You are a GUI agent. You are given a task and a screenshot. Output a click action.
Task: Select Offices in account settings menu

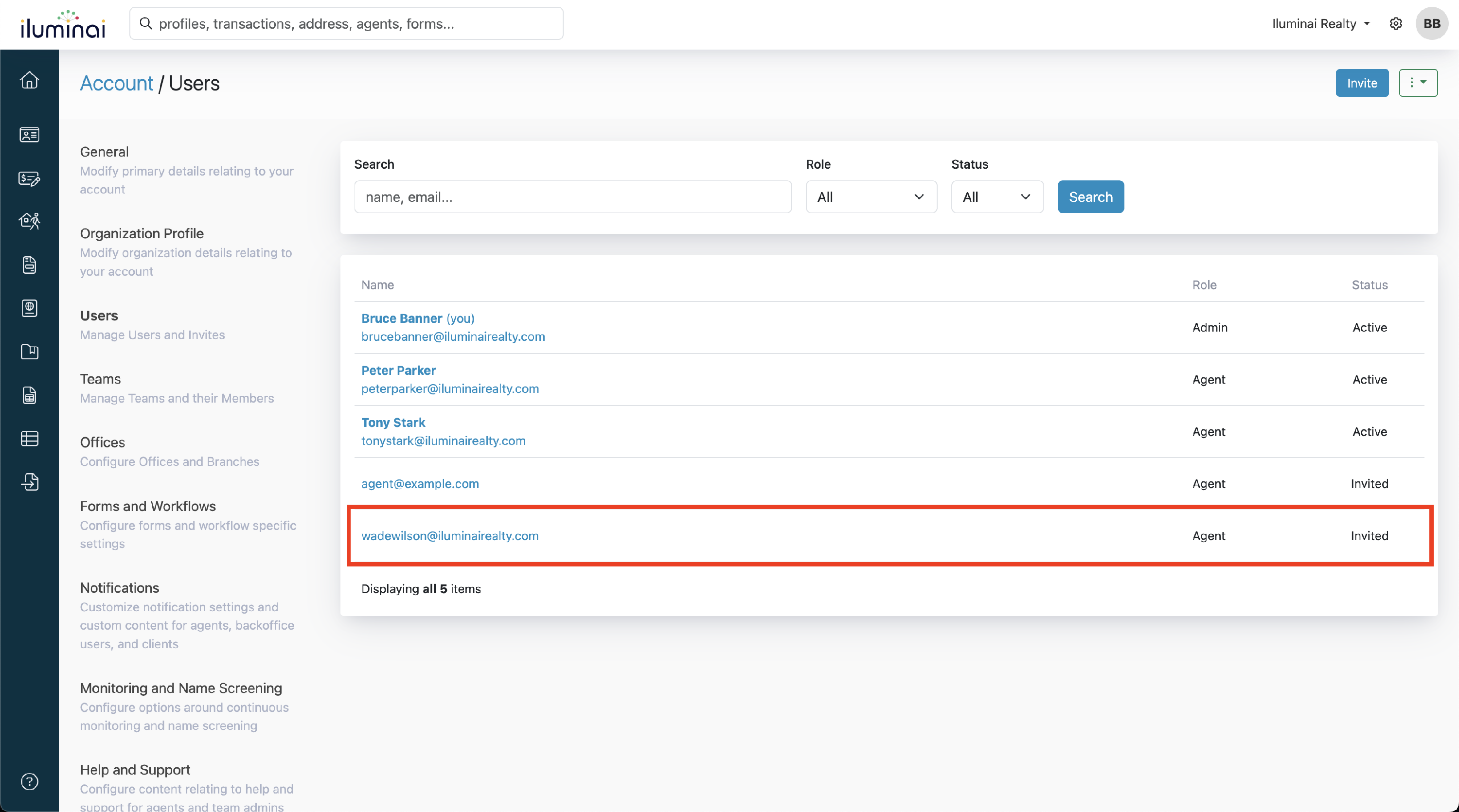point(103,442)
